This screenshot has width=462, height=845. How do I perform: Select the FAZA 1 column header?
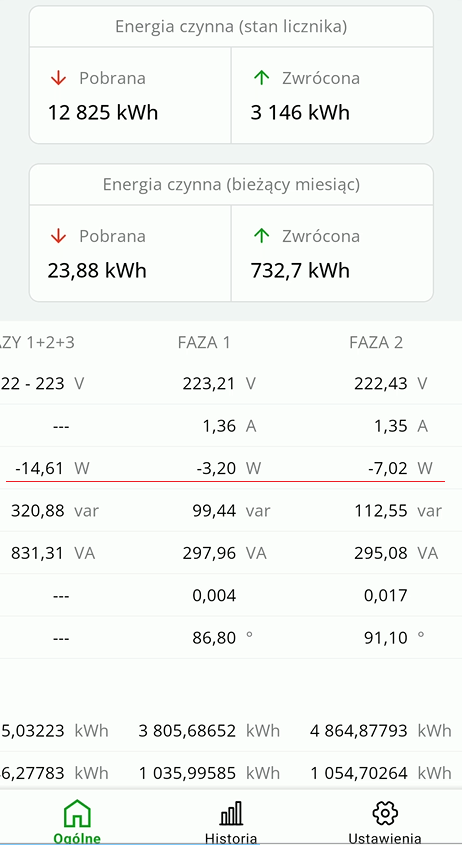coord(204,343)
